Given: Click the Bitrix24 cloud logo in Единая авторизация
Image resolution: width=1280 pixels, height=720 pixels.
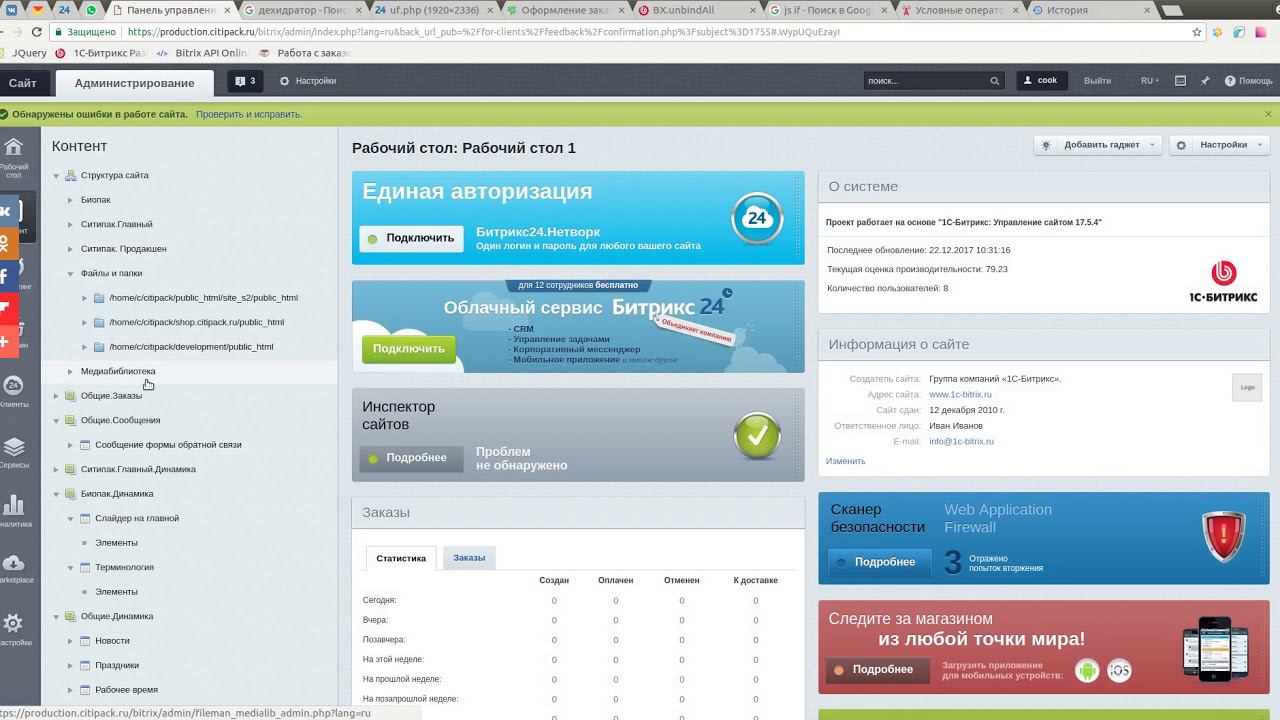Looking at the screenshot, I should 757,217.
